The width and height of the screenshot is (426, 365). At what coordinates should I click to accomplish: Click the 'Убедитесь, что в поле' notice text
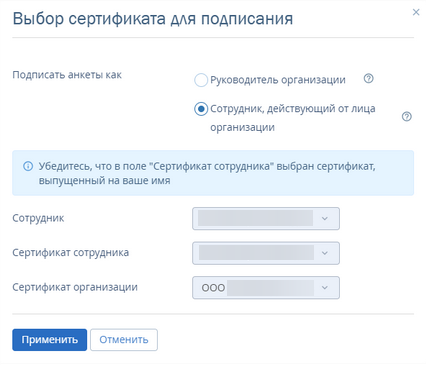tap(207, 173)
